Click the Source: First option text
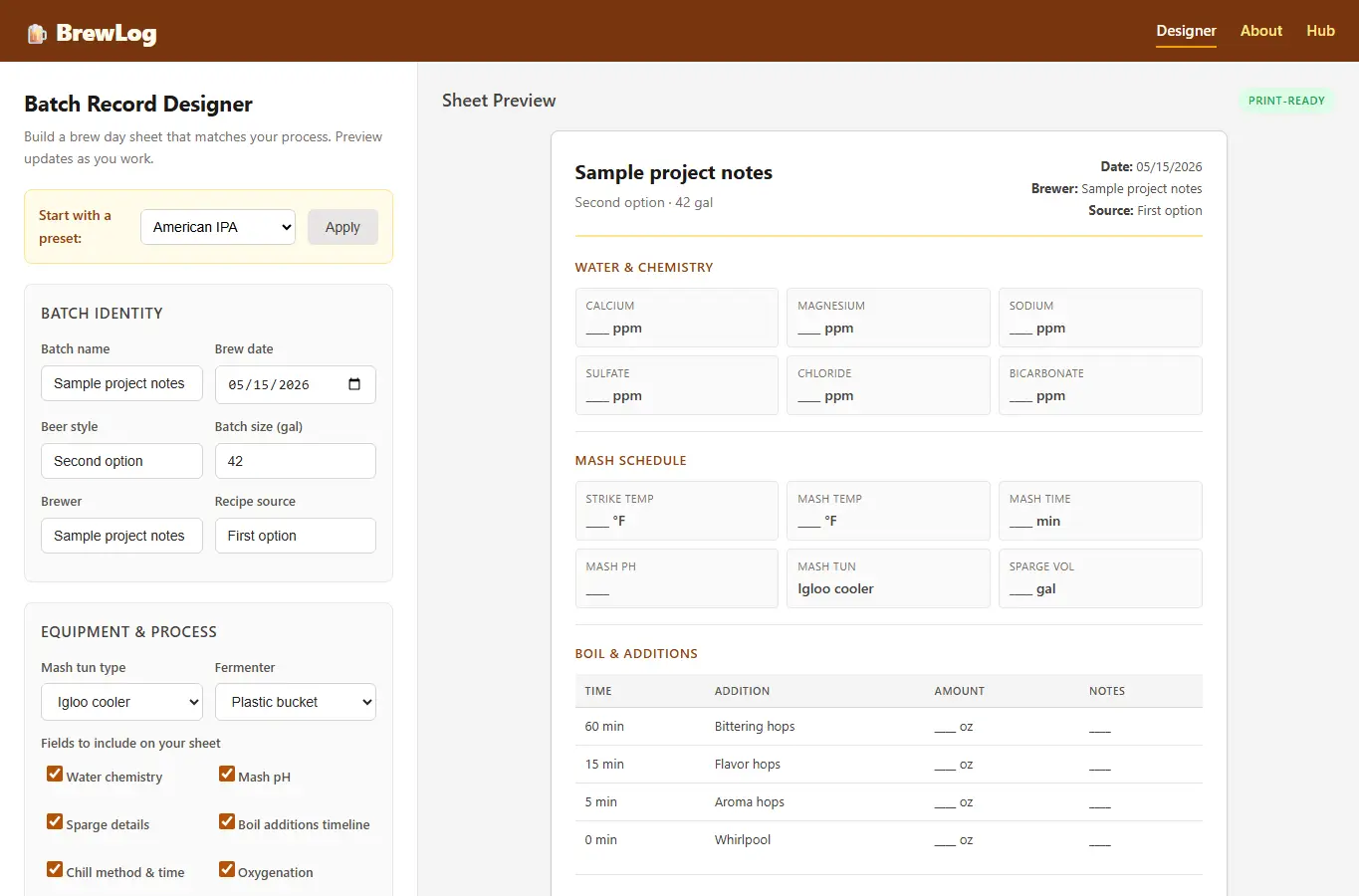 pos(1145,211)
